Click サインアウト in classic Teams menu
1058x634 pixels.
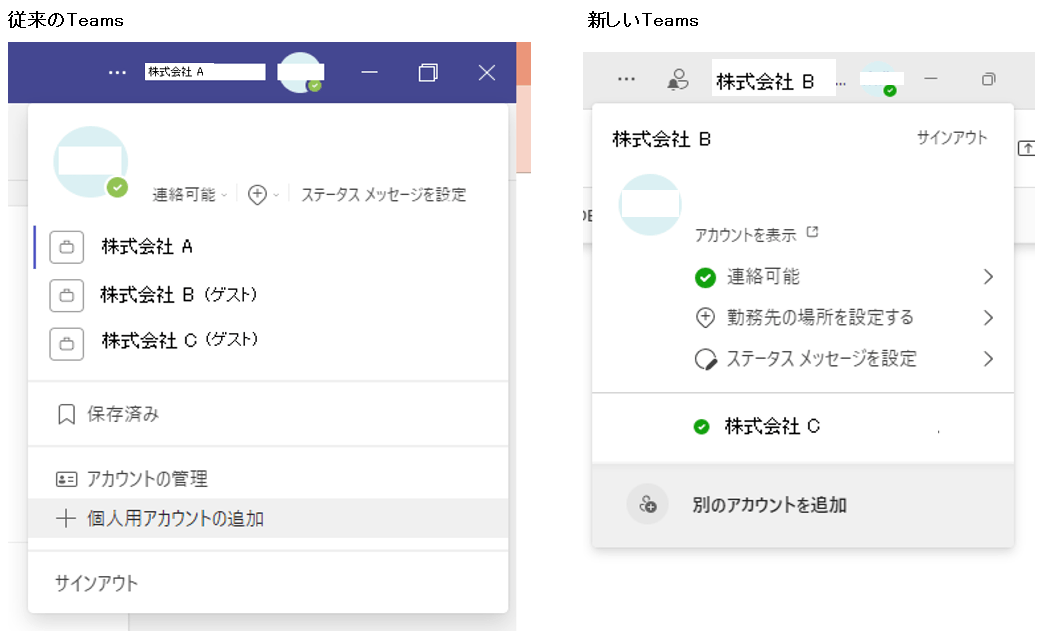(x=96, y=583)
